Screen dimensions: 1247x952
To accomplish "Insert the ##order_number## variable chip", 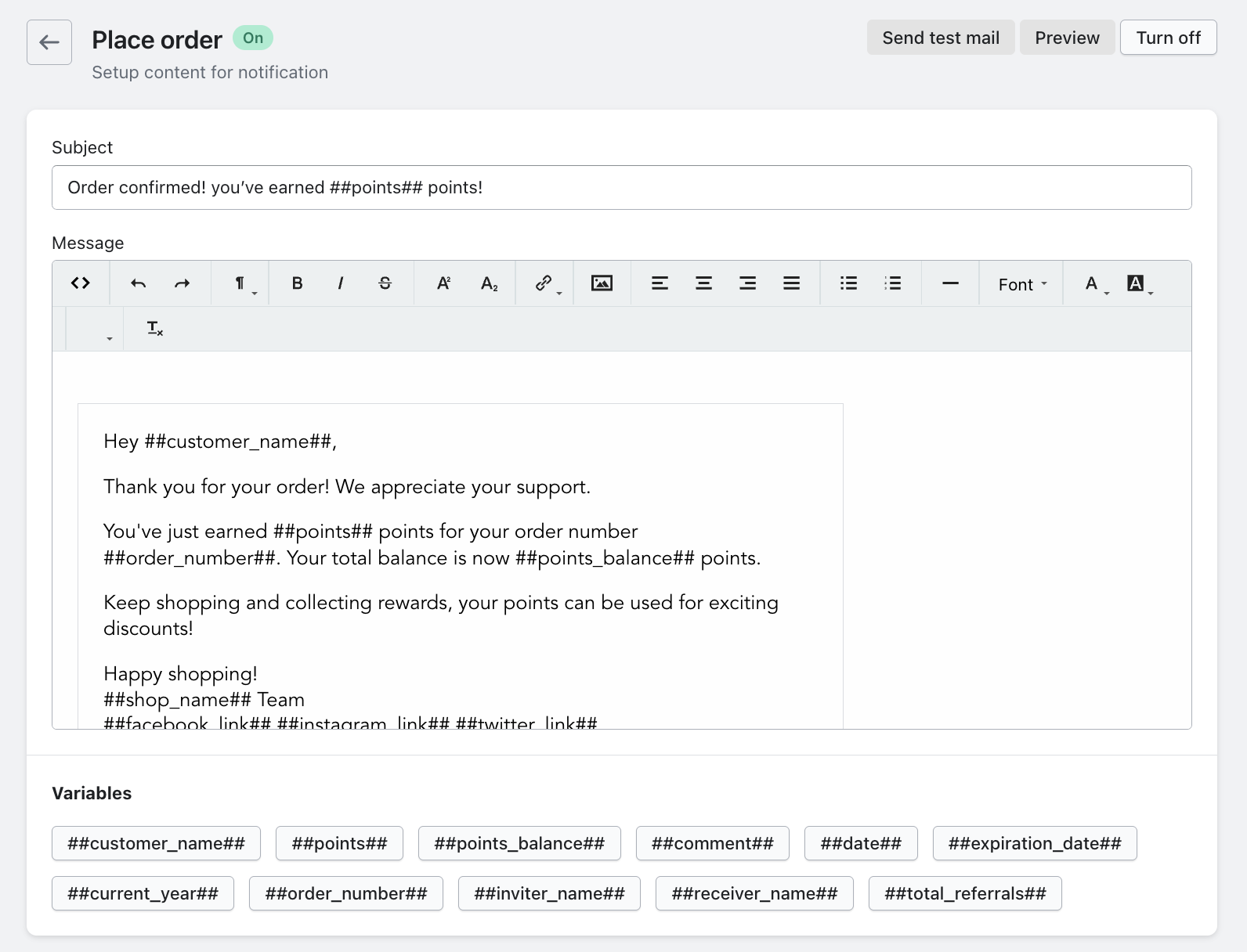I will click(346, 893).
